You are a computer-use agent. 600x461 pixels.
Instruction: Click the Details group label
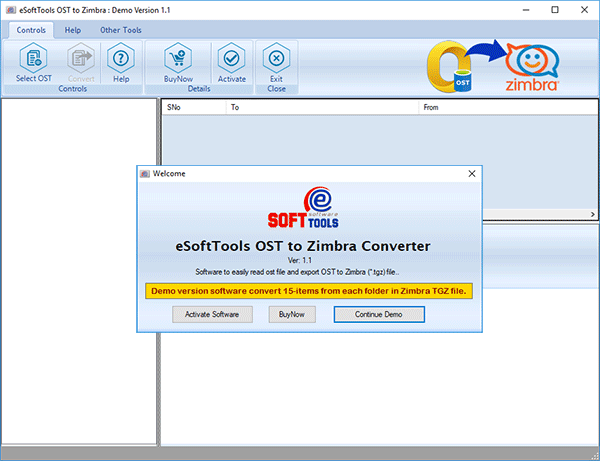[x=199, y=89]
